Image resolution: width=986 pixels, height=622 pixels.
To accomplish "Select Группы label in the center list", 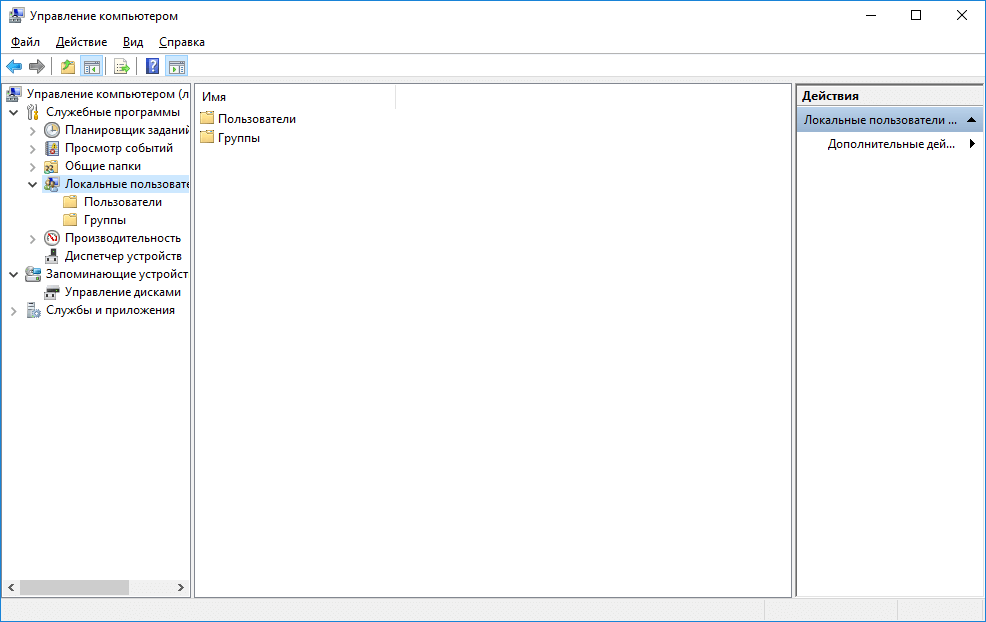I will [239, 138].
